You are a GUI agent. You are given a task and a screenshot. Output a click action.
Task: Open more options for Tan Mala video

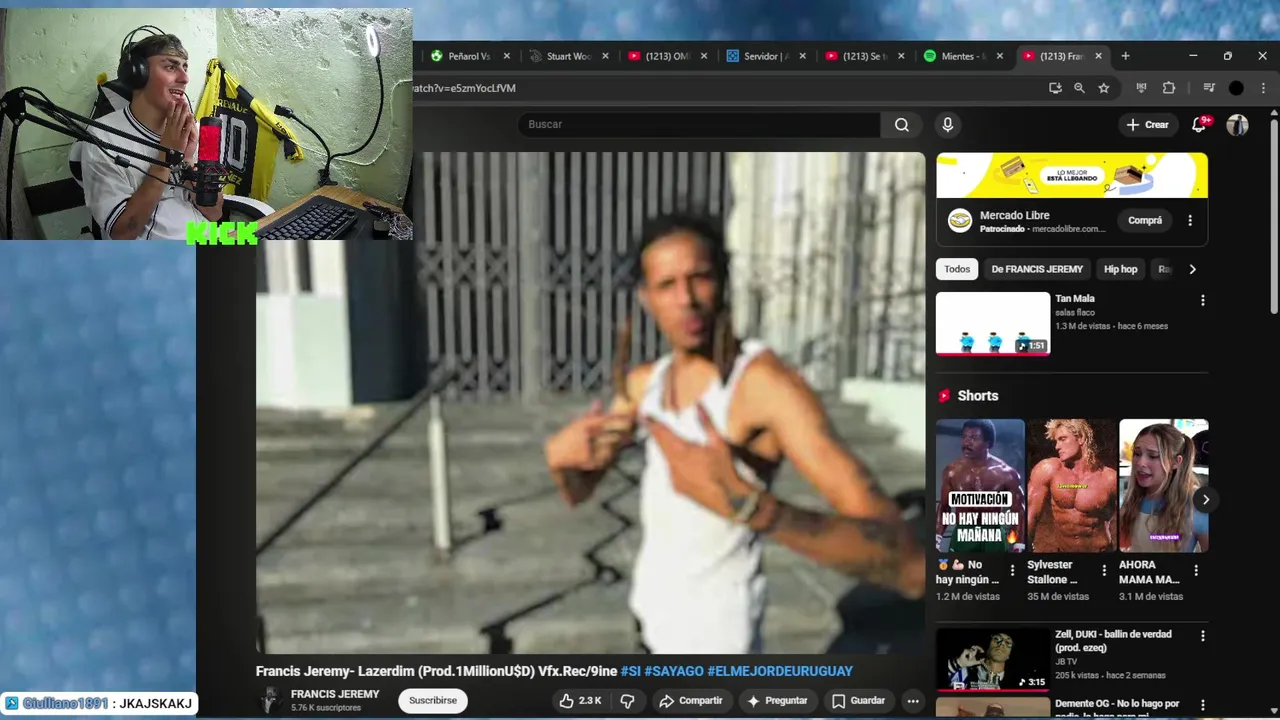(x=1203, y=300)
